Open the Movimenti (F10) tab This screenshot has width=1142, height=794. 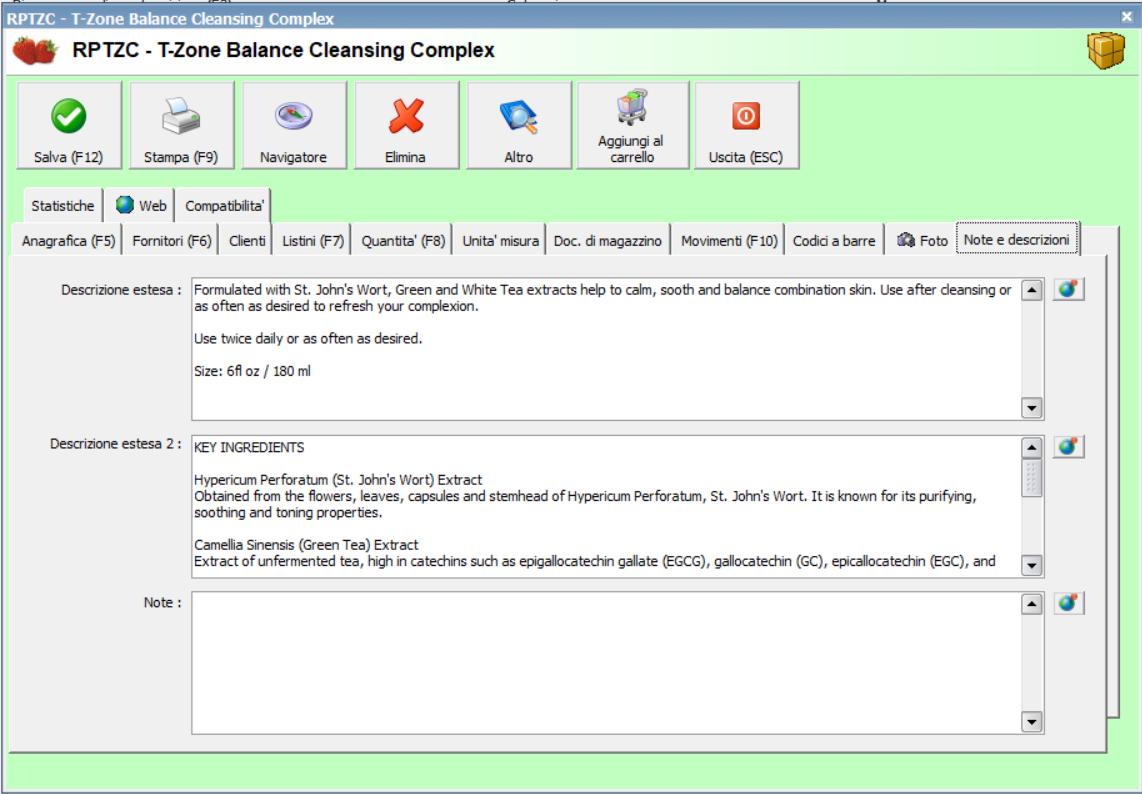729,240
